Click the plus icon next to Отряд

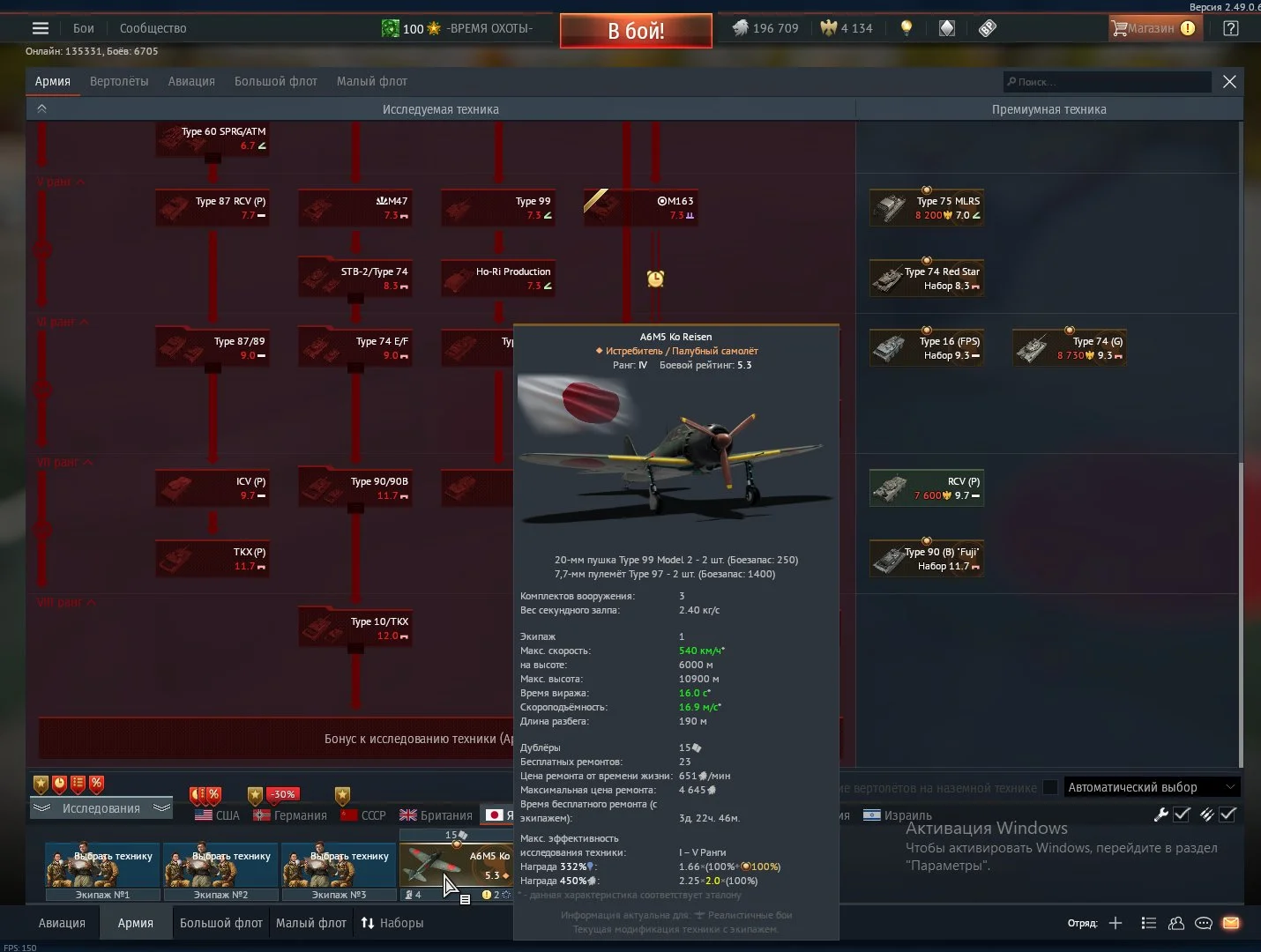[x=1115, y=923]
